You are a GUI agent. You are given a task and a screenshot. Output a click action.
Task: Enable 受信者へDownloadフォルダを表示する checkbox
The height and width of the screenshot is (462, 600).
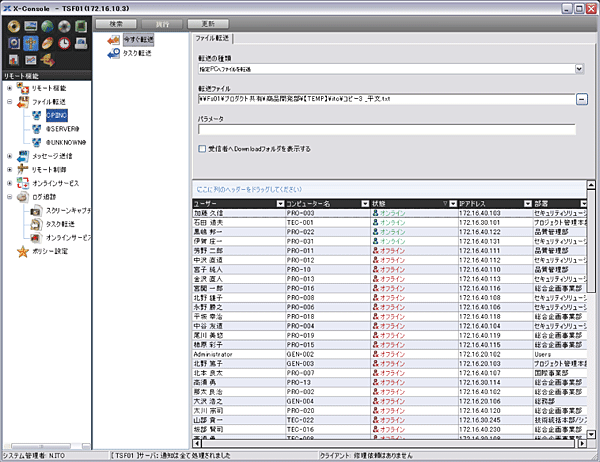coord(203,148)
